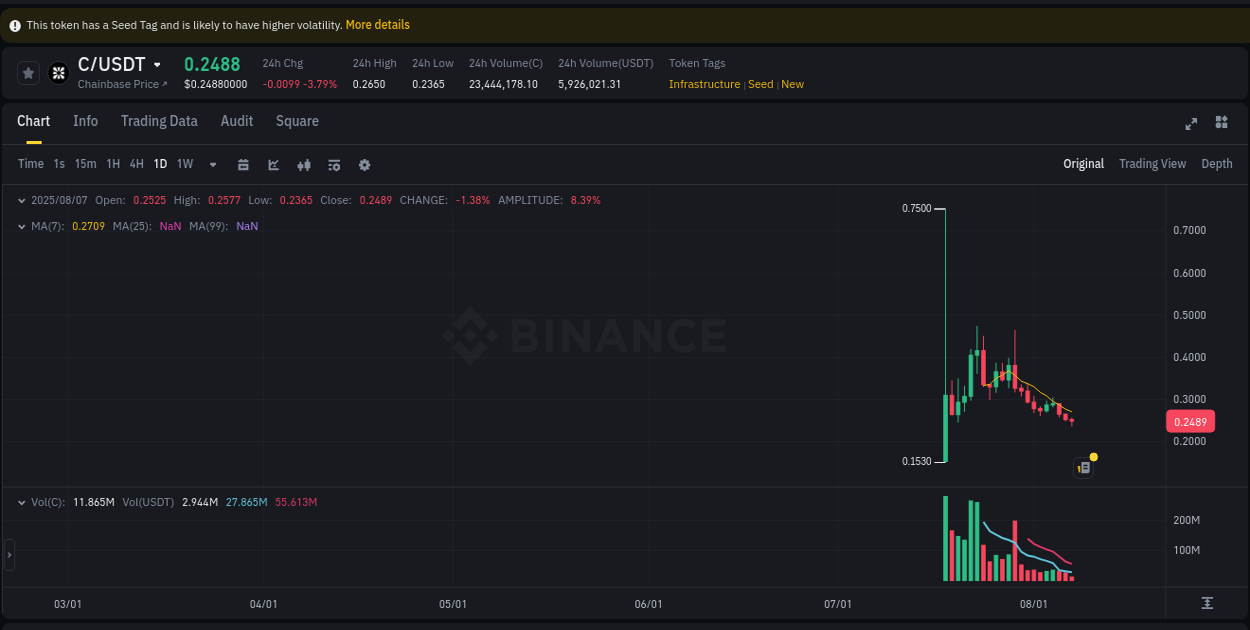
Task: Open the date range picker calendar icon
Action: [243, 163]
